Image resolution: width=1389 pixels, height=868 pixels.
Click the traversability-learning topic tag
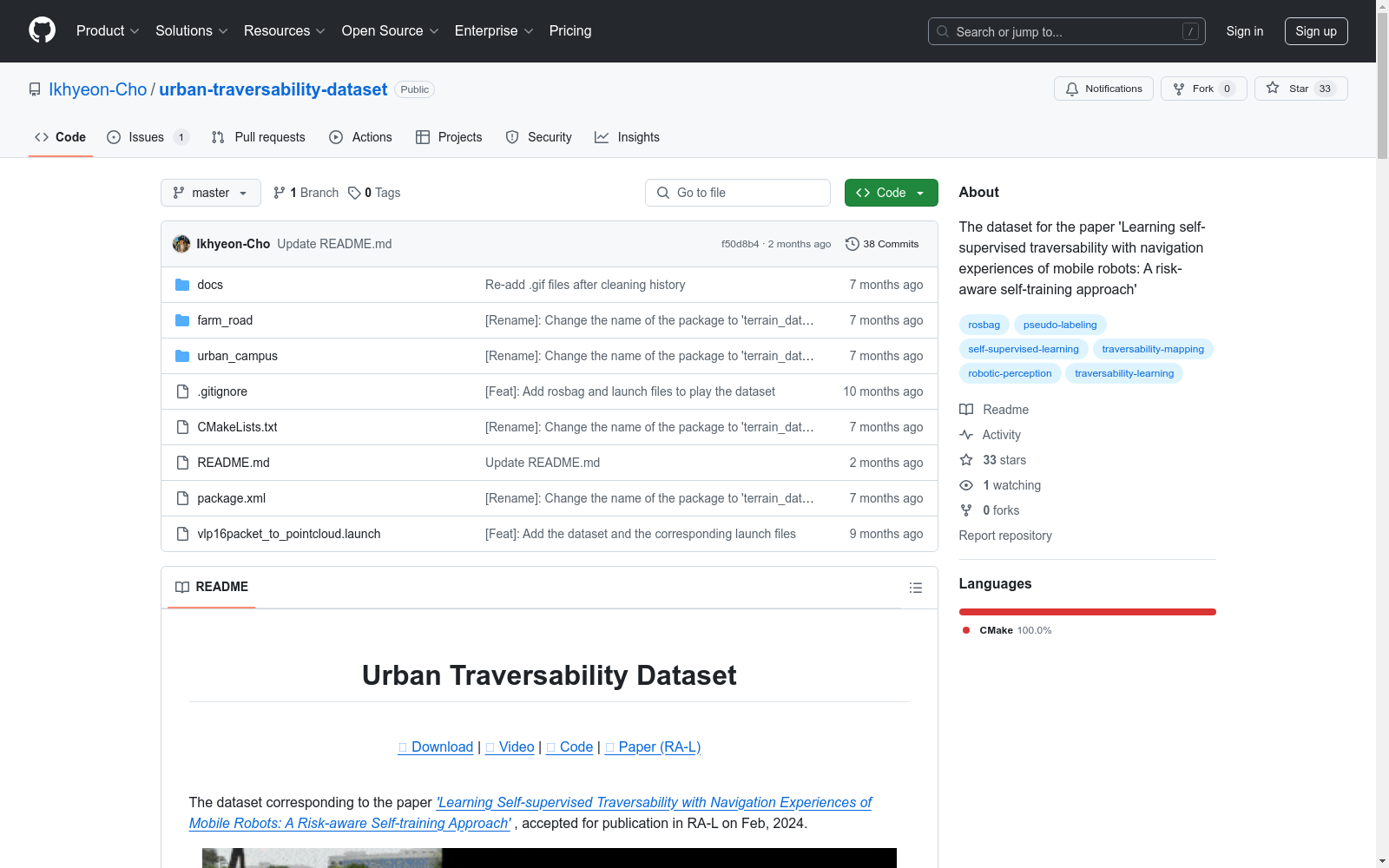(x=1124, y=373)
